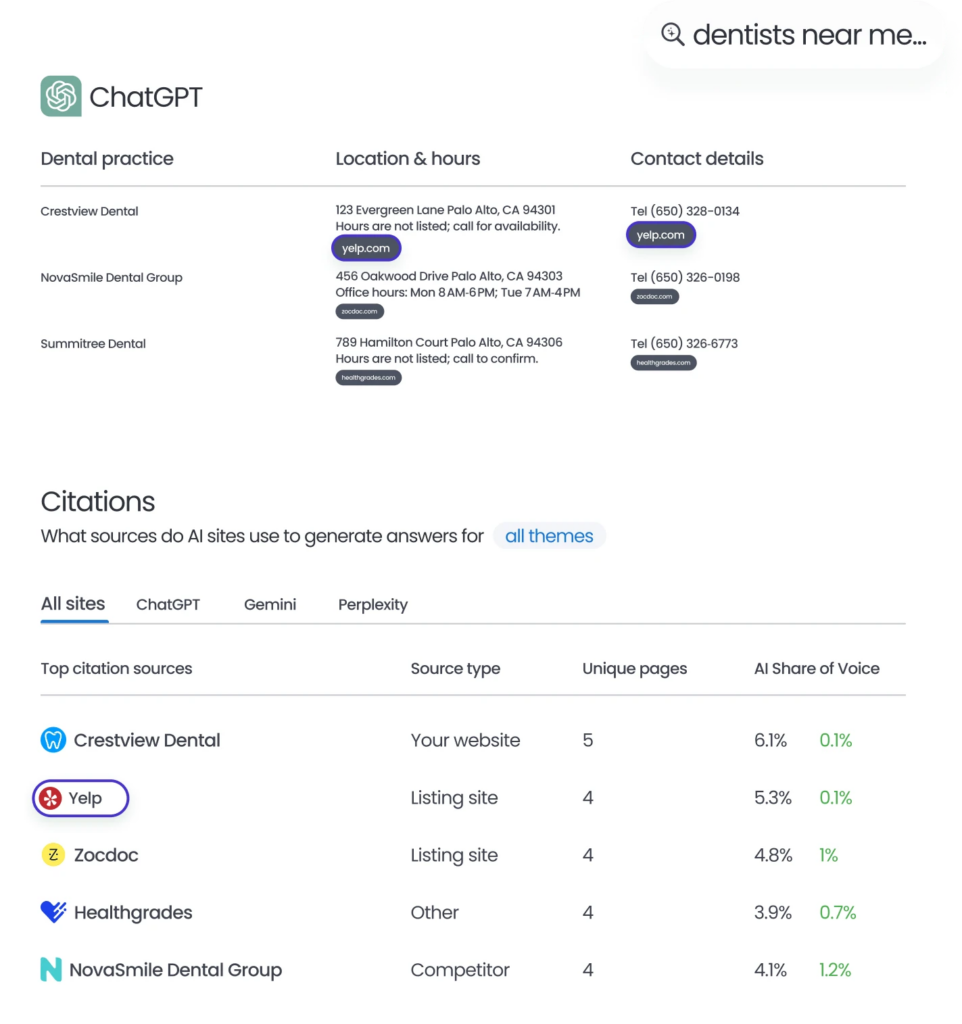The image size is (962, 1024).
Task: Select the yellow Zocdoc logo icon
Action: pos(53,855)
